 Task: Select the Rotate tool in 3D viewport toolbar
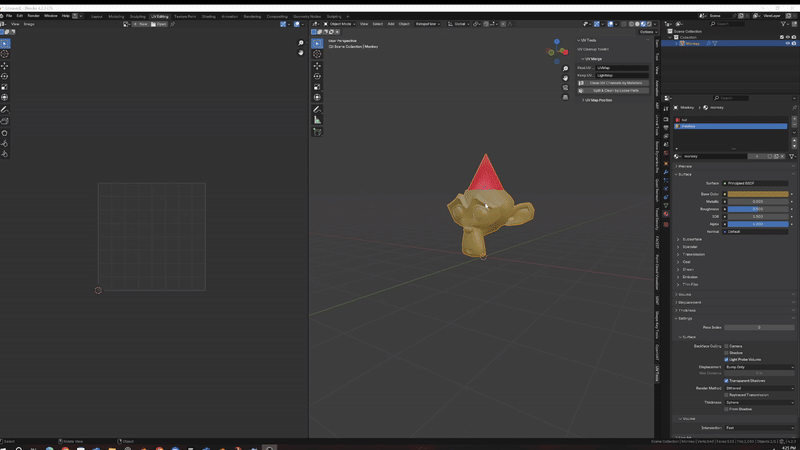click(x=317, y=76)
